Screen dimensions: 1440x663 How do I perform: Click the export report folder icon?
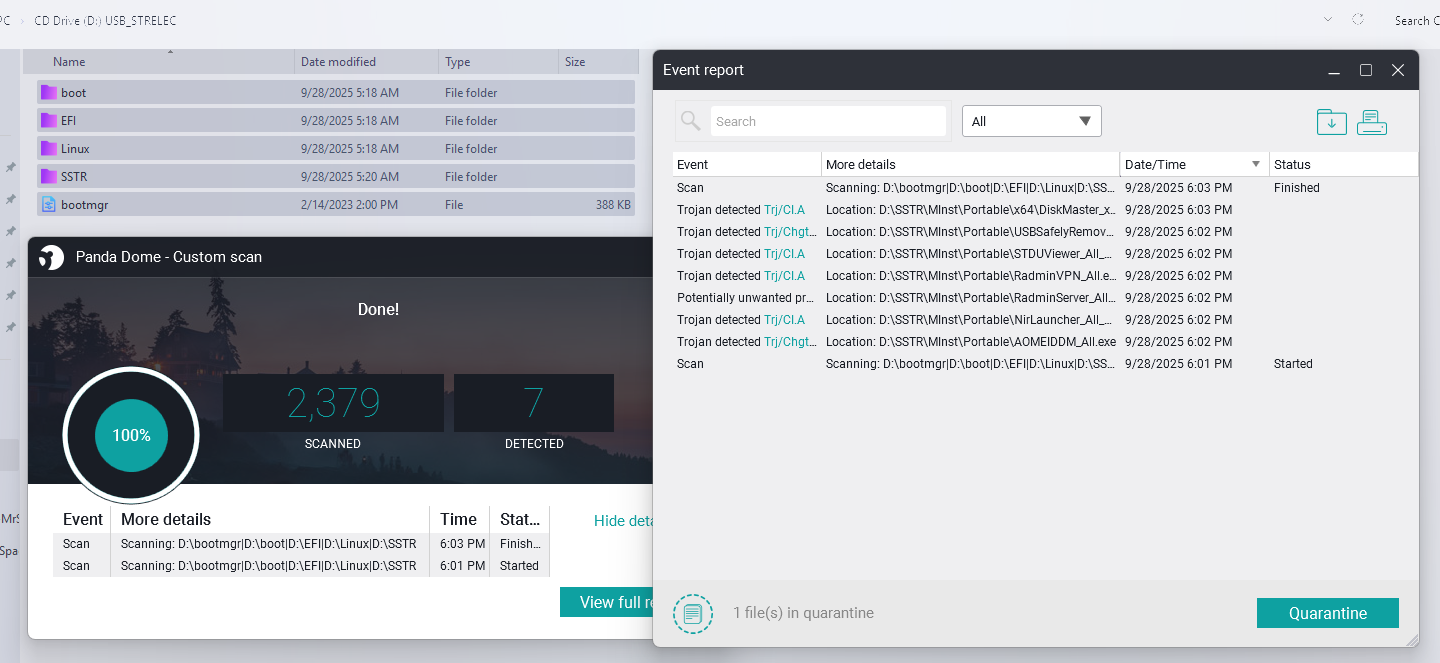[1331, 122]
